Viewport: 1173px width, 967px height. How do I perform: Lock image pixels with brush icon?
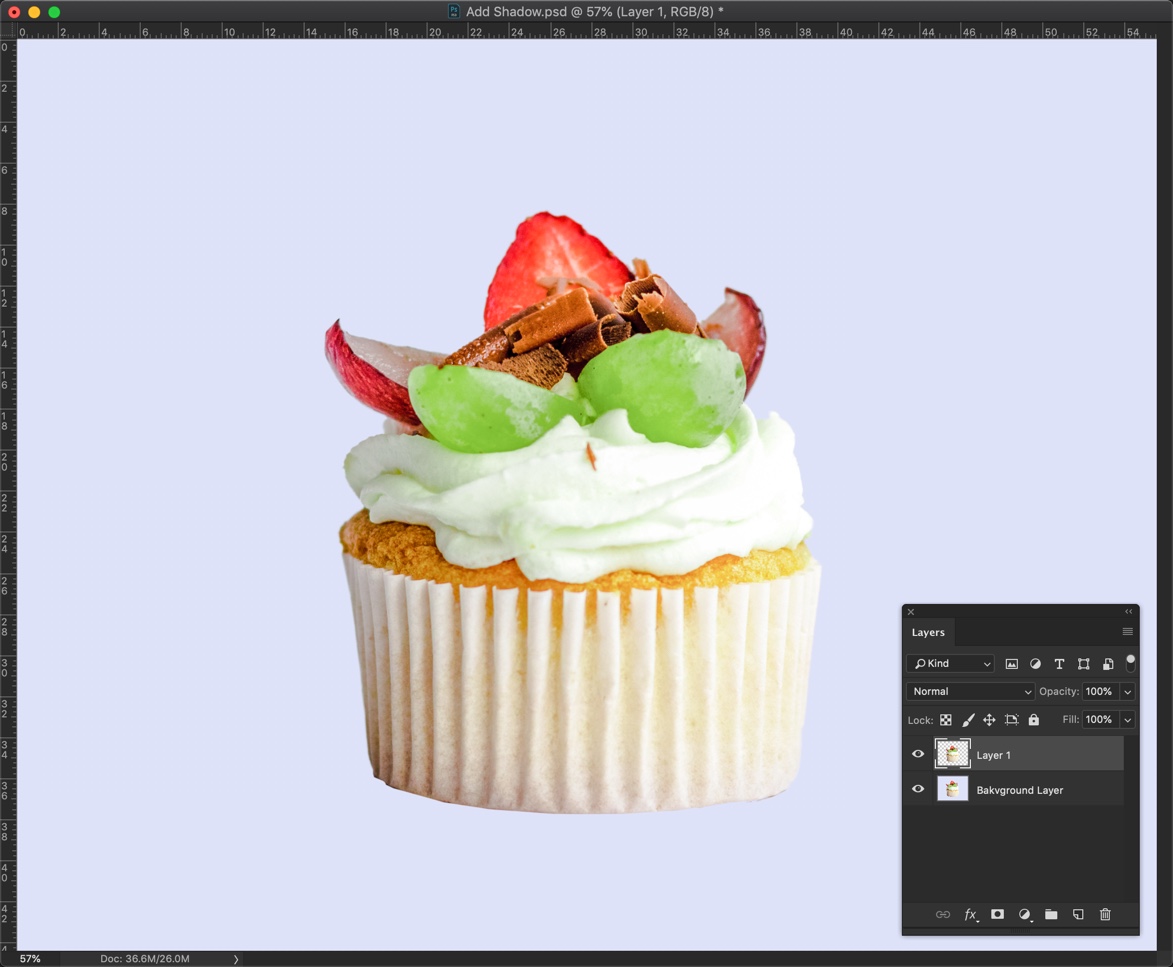point(968,720)
